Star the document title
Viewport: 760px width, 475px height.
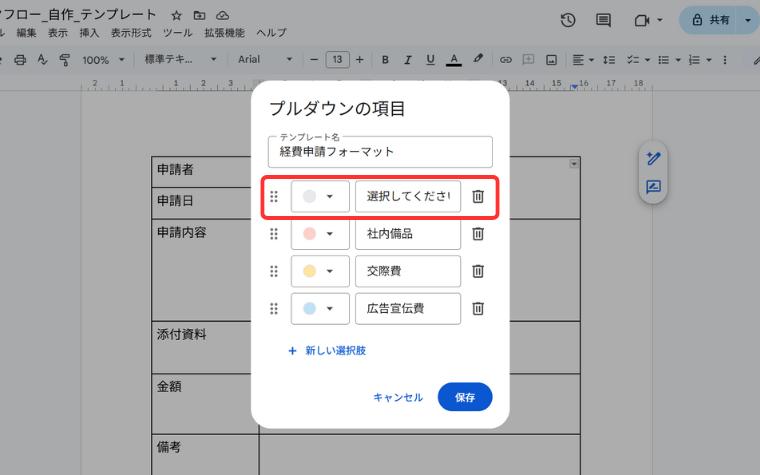point(176,16)
